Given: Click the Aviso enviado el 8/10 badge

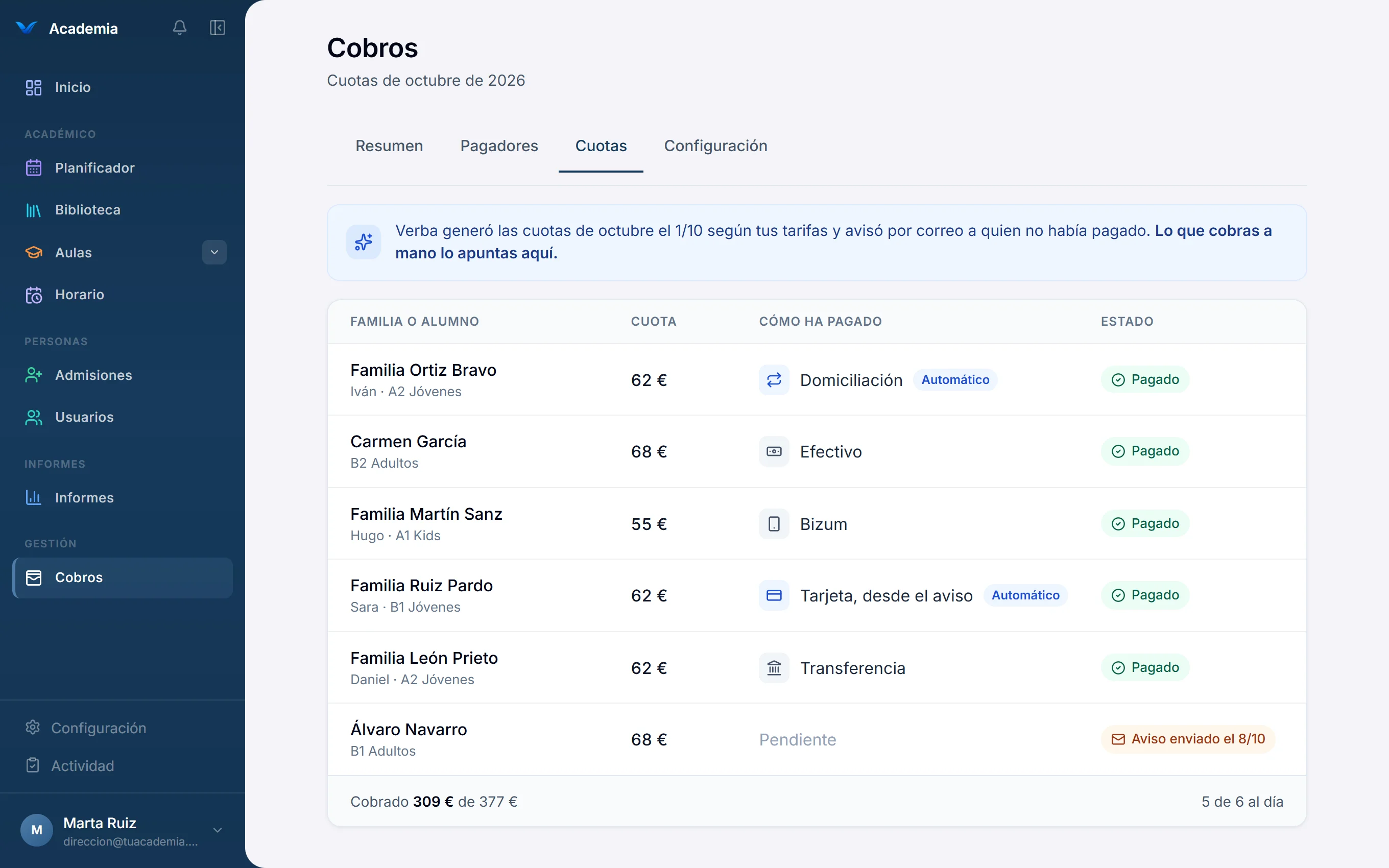Looking at the screenshot, I should pyautogui.click(x=1187, y=739).
